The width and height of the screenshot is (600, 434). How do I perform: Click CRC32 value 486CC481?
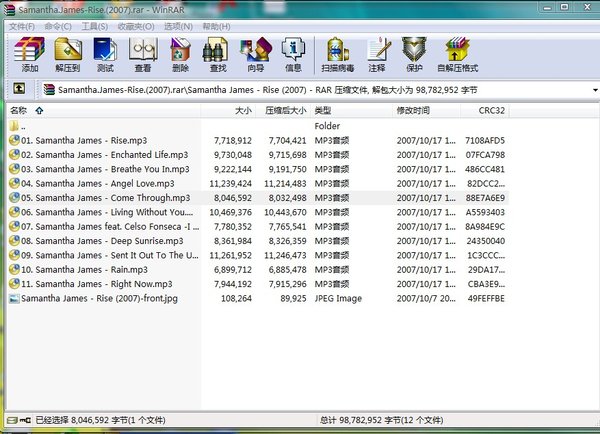tap(485, 169)
